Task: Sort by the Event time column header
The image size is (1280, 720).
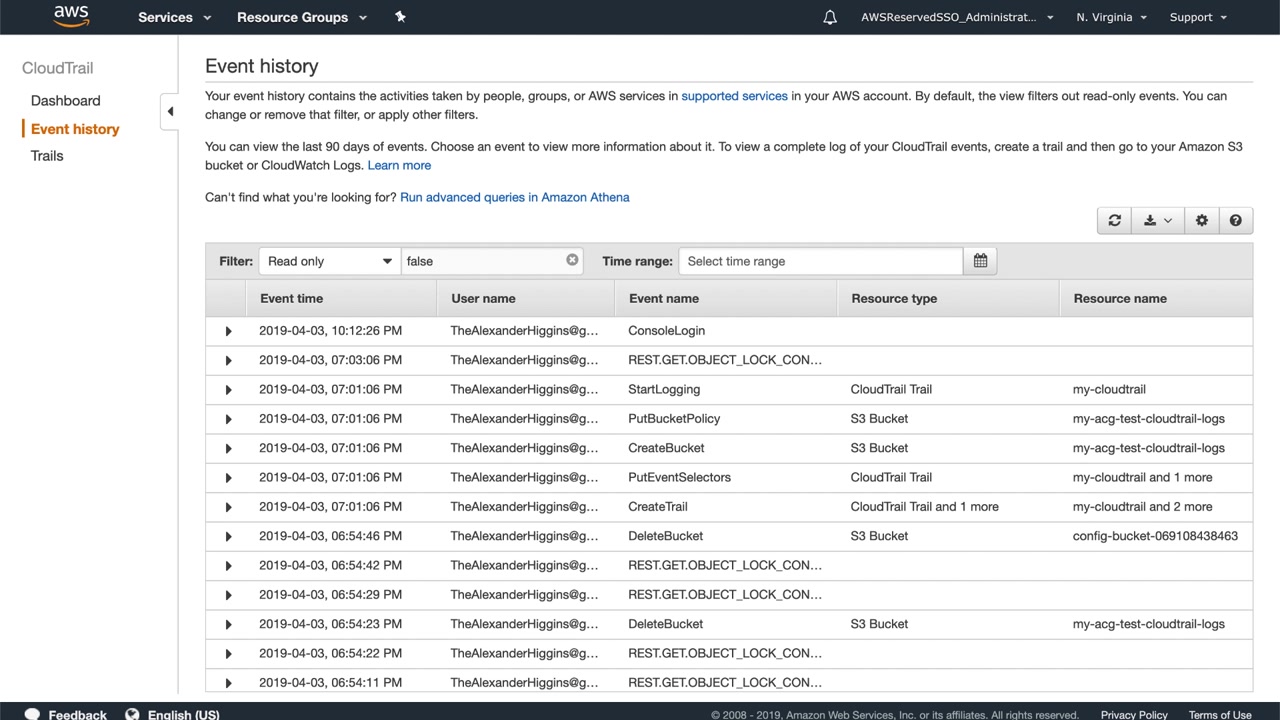Action: click(291, 298)
